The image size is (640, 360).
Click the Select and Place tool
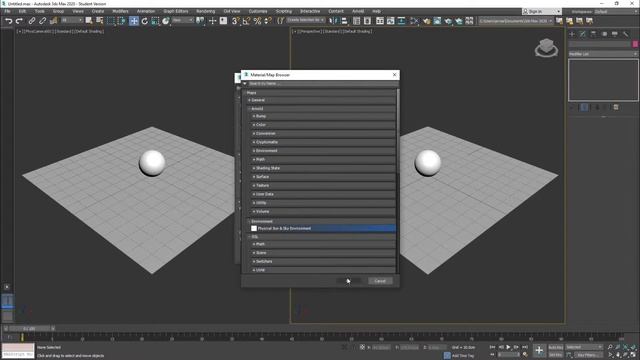(x=166, y=21)
